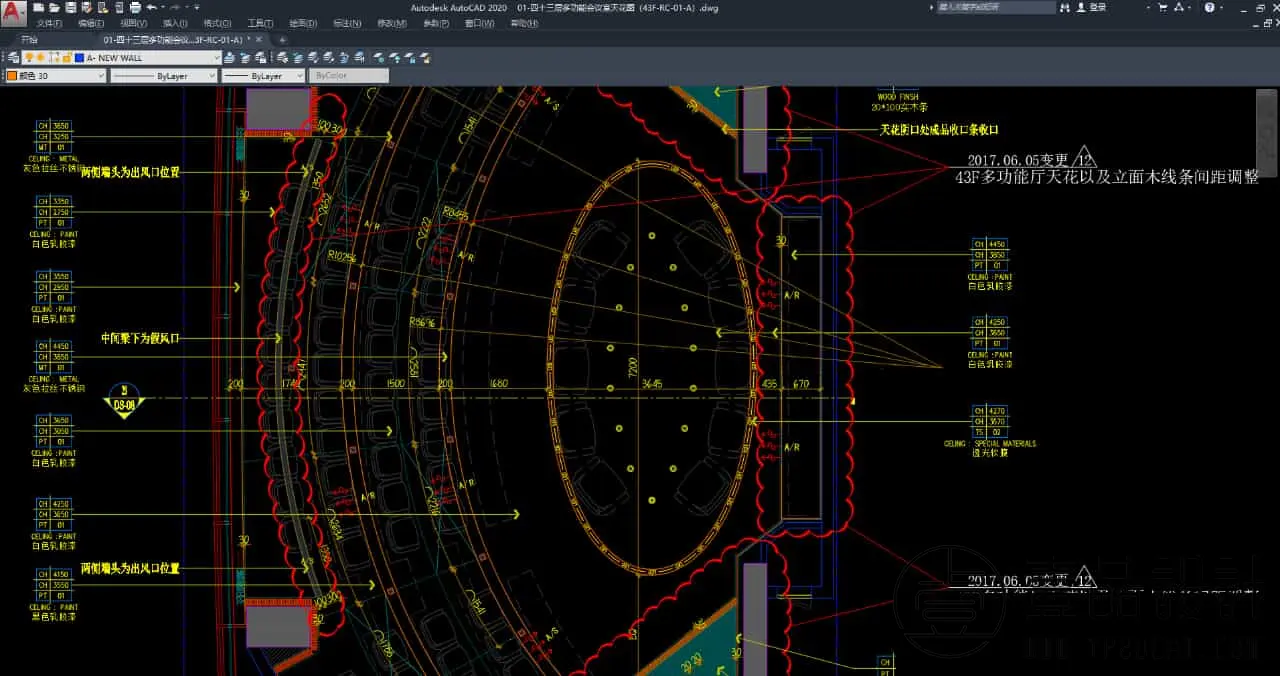Click the Help question mark icon

pos(1209,7)
